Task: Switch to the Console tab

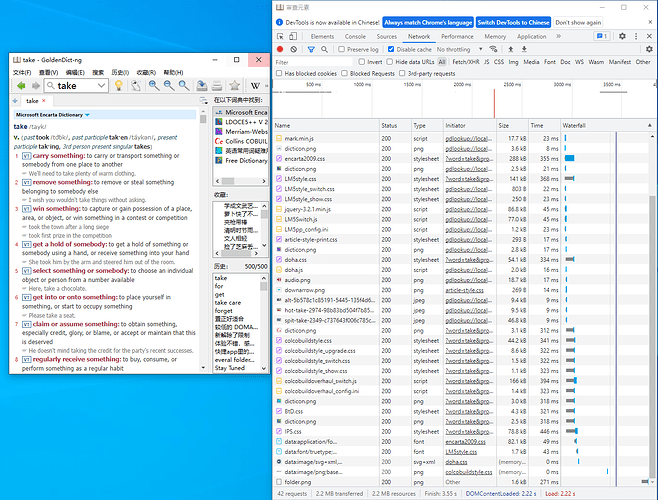Action: click(x=355, y=37)
